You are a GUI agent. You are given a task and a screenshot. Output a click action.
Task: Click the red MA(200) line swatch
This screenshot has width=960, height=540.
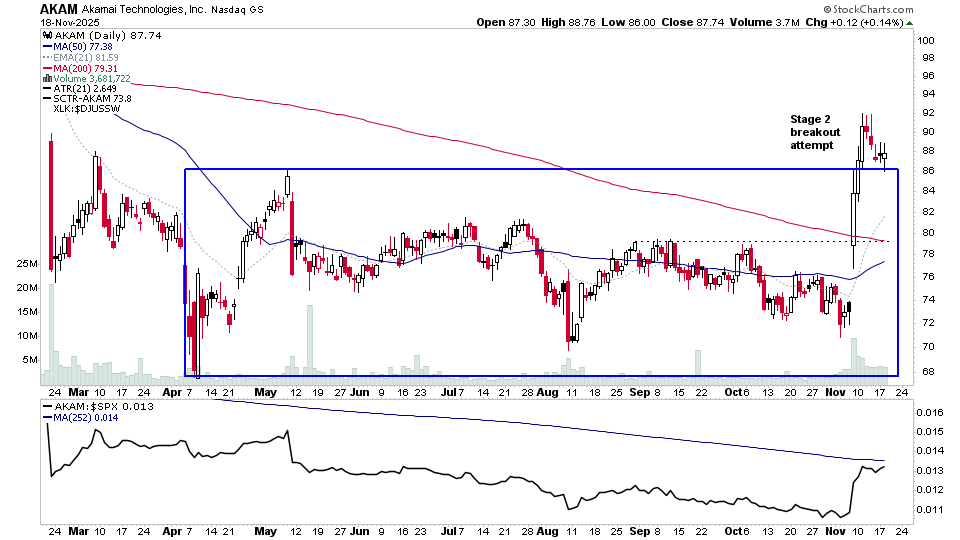coord(47,69)
